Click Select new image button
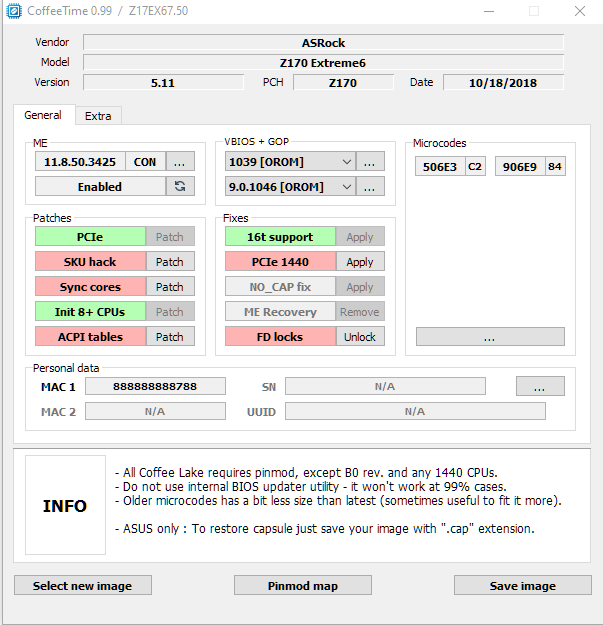Image resolution: width=603 pixels, height=625 pixels. point(83,586)
